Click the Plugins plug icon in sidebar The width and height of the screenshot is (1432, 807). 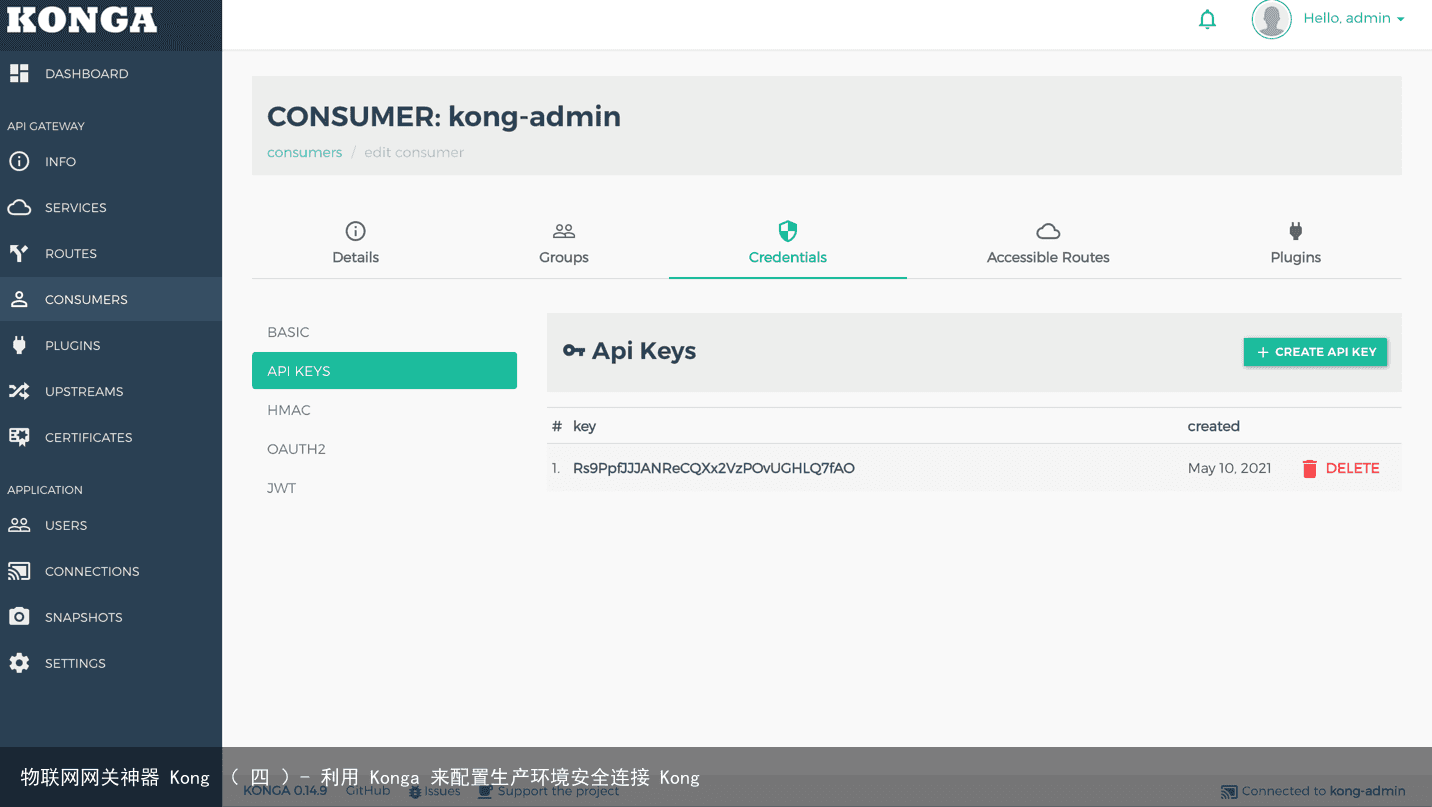[19, 345]
